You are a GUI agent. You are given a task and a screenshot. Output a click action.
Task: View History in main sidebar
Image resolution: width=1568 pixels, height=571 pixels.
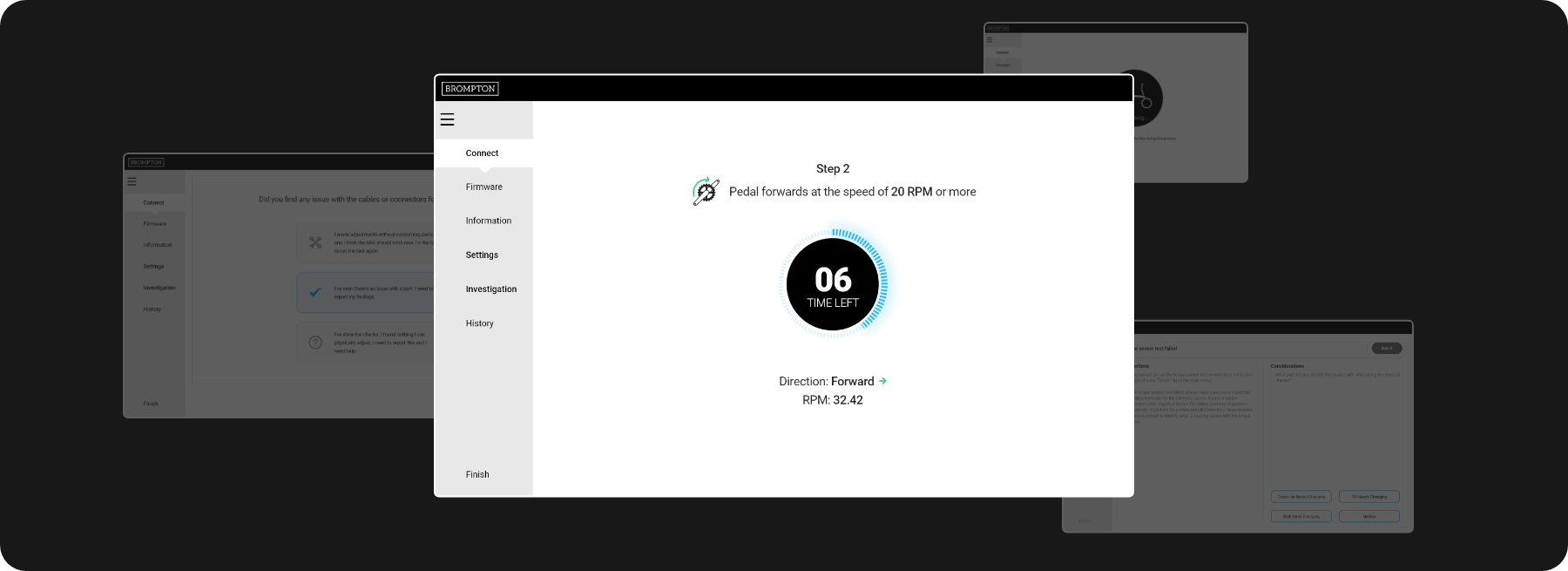coord(479,323)
